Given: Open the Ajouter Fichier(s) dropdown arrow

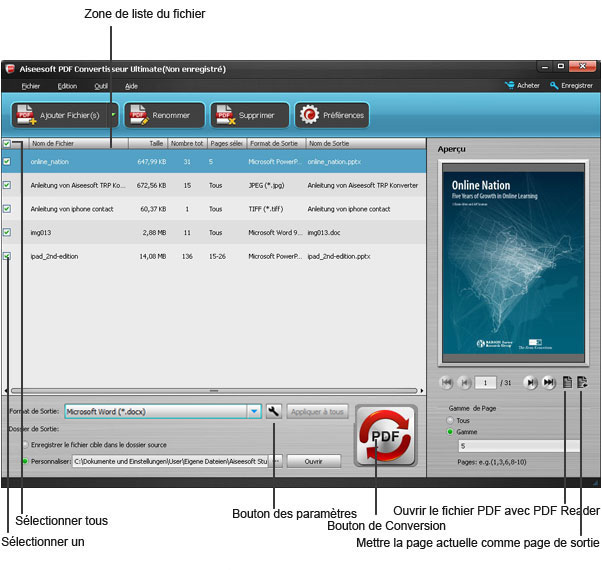Looking at the screenshot, I should (x=113, y=115).
